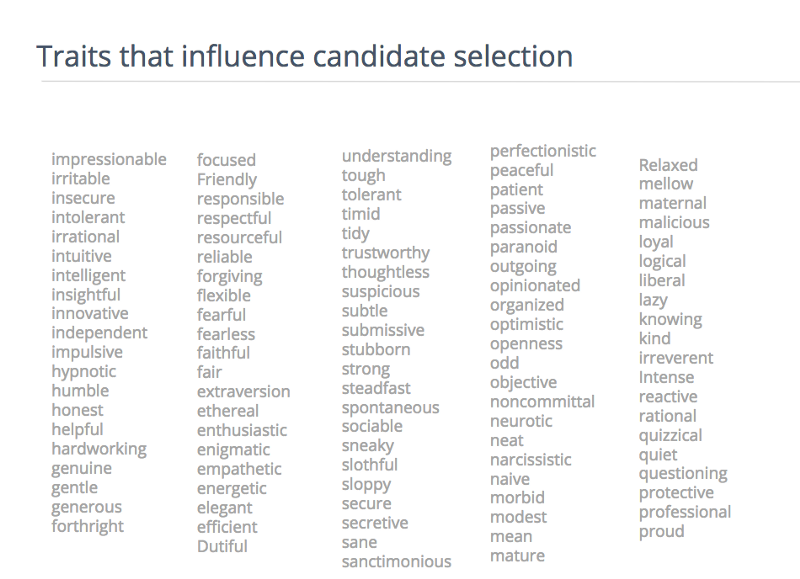The width and height of the screenshot is (800, 579).
Task: Click the trait 'intelligent'
Action: 89,276
